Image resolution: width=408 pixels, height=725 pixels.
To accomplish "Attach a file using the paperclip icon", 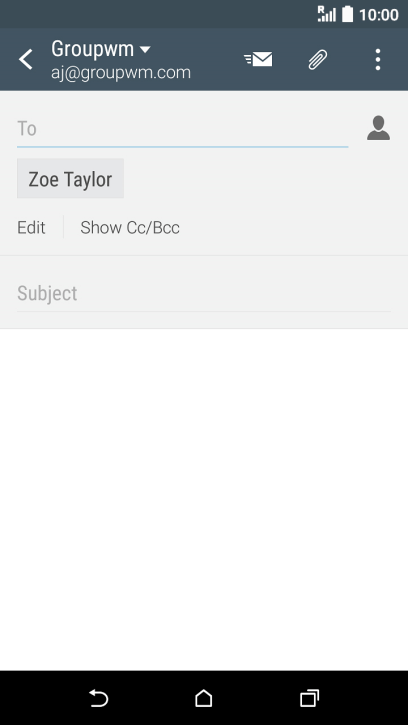I will [x=318, y=59].
